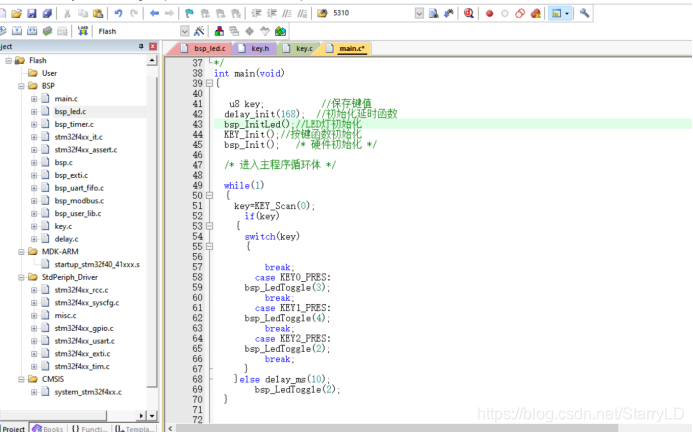This screenshot has height=432, width=693.
Task: Insert a bookmark with the flag icon
Action: click(189, 13)
